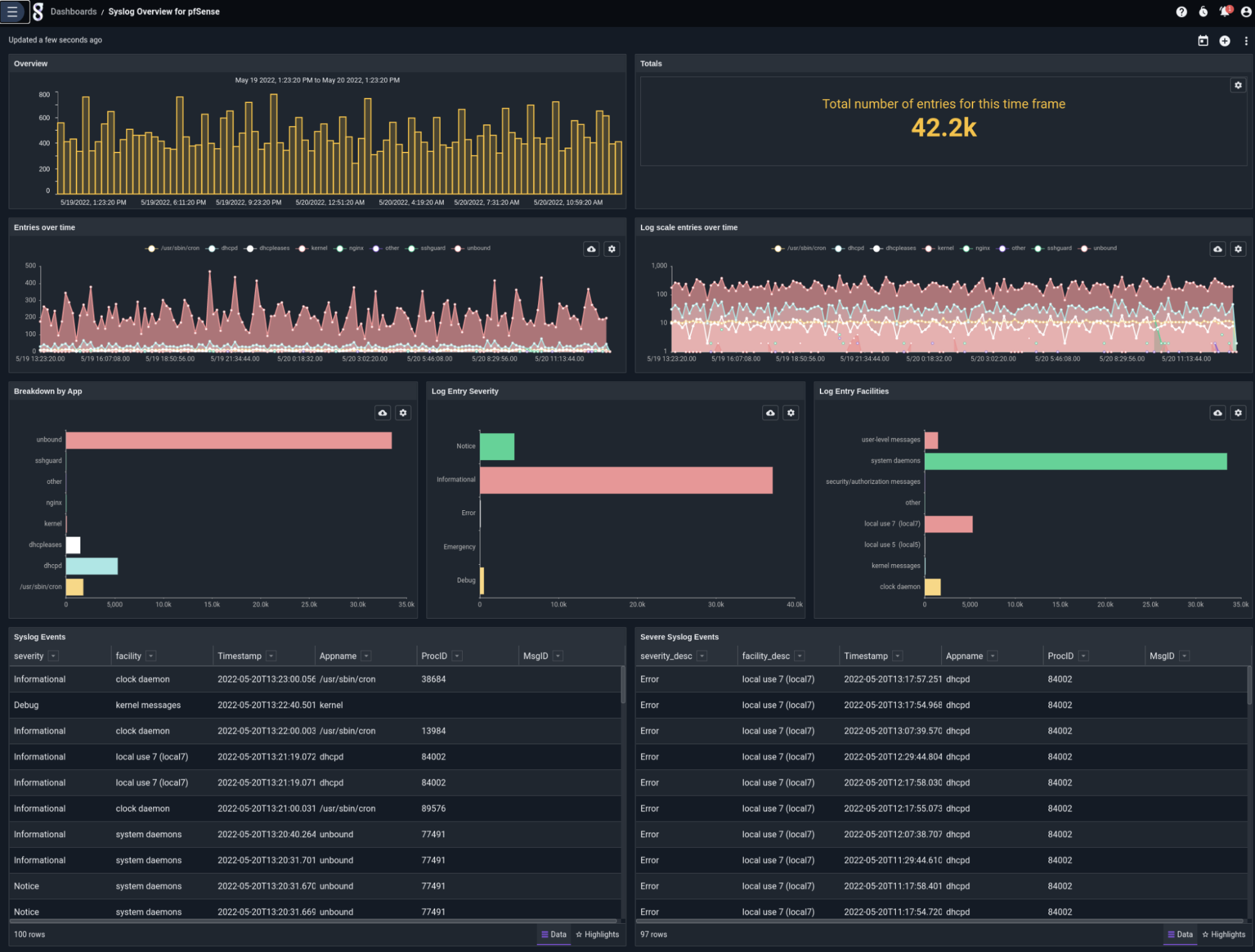Open Log Entry Severity settings gear
This screenshot has width=1255, height=952.
pos(790,413)
